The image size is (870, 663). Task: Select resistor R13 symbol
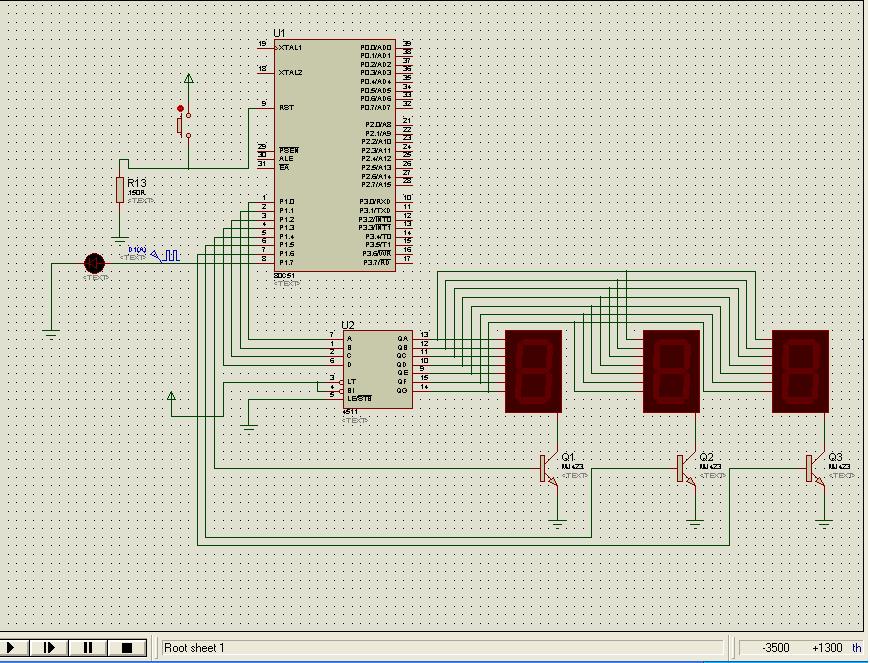tap(120, 189)
